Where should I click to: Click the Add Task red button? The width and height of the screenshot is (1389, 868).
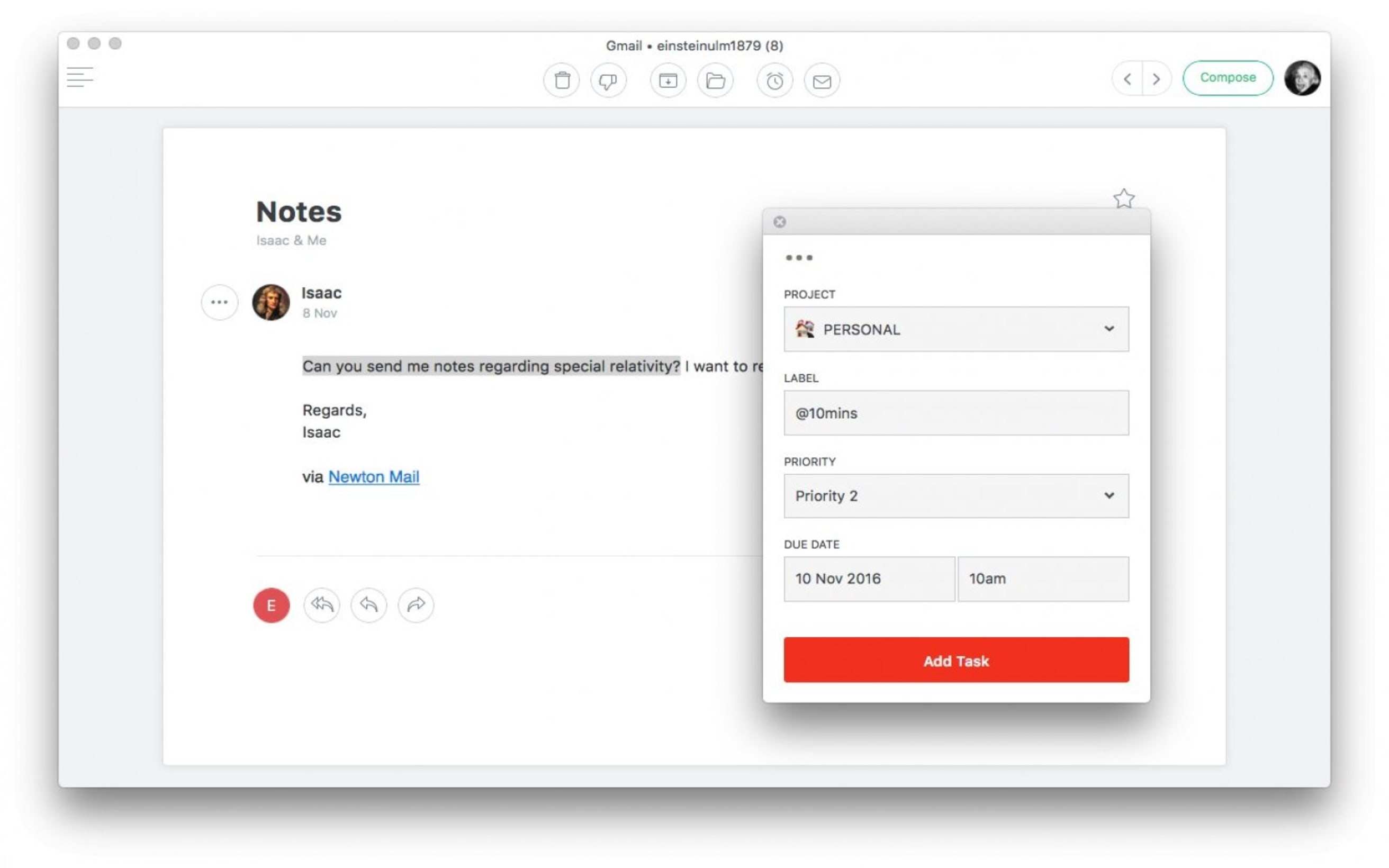[x=955, y=660]
